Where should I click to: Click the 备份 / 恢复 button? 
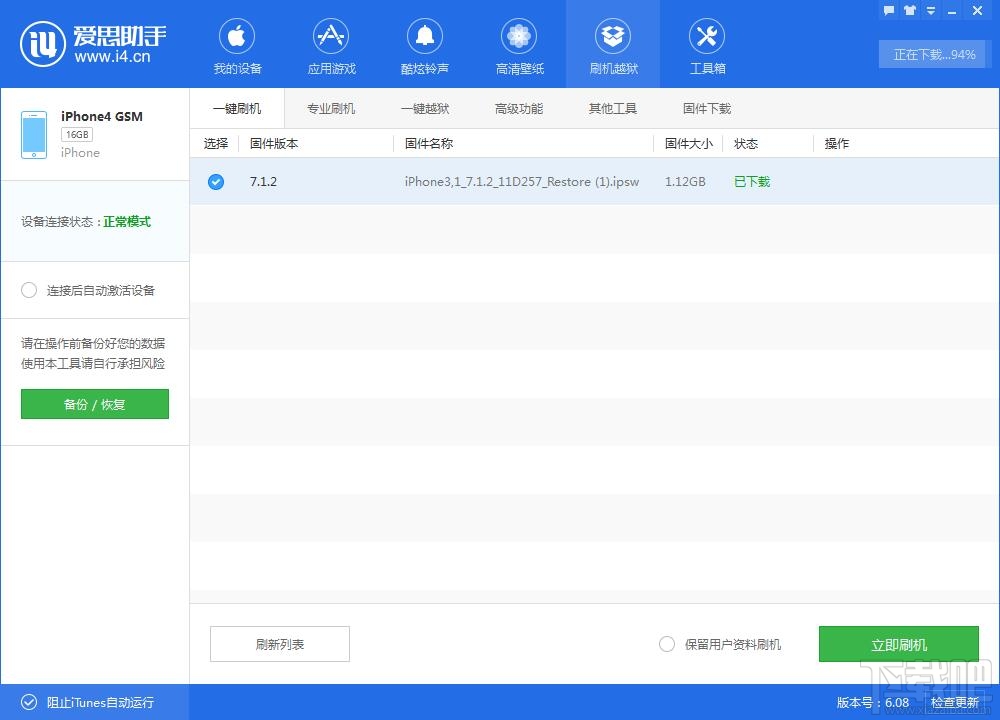coord(95,404)
